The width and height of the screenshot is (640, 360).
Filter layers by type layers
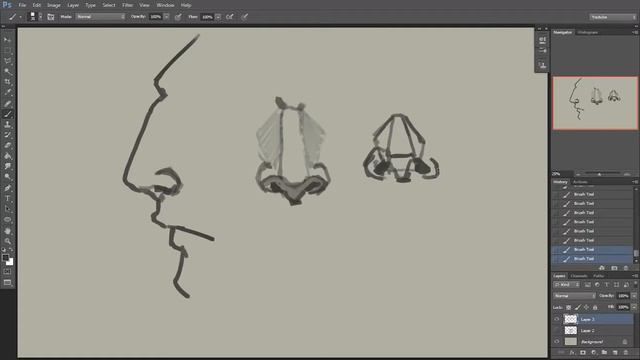(x=607, y=284)
